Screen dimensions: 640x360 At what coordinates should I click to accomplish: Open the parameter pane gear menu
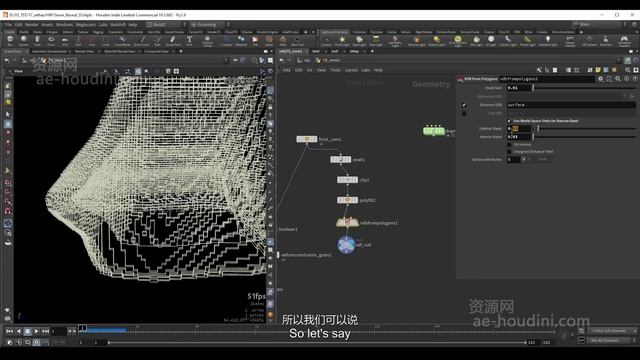coord(601,79)
